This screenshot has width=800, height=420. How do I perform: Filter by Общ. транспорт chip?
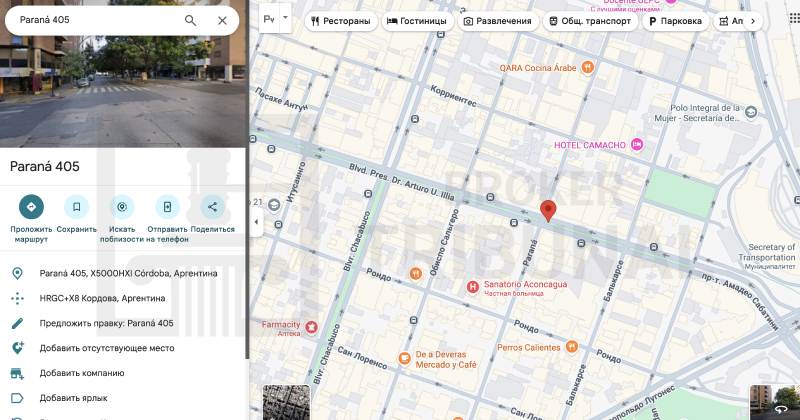click(x=590, y=21)
